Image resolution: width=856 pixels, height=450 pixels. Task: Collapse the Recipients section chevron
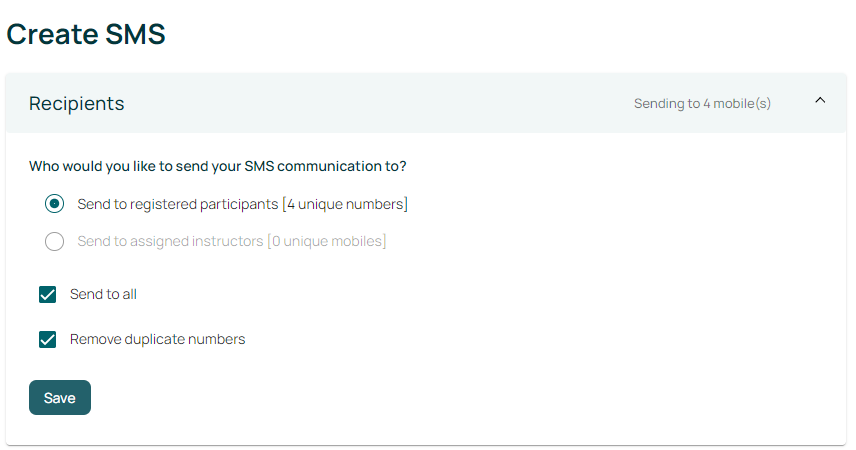pos(820,100)
